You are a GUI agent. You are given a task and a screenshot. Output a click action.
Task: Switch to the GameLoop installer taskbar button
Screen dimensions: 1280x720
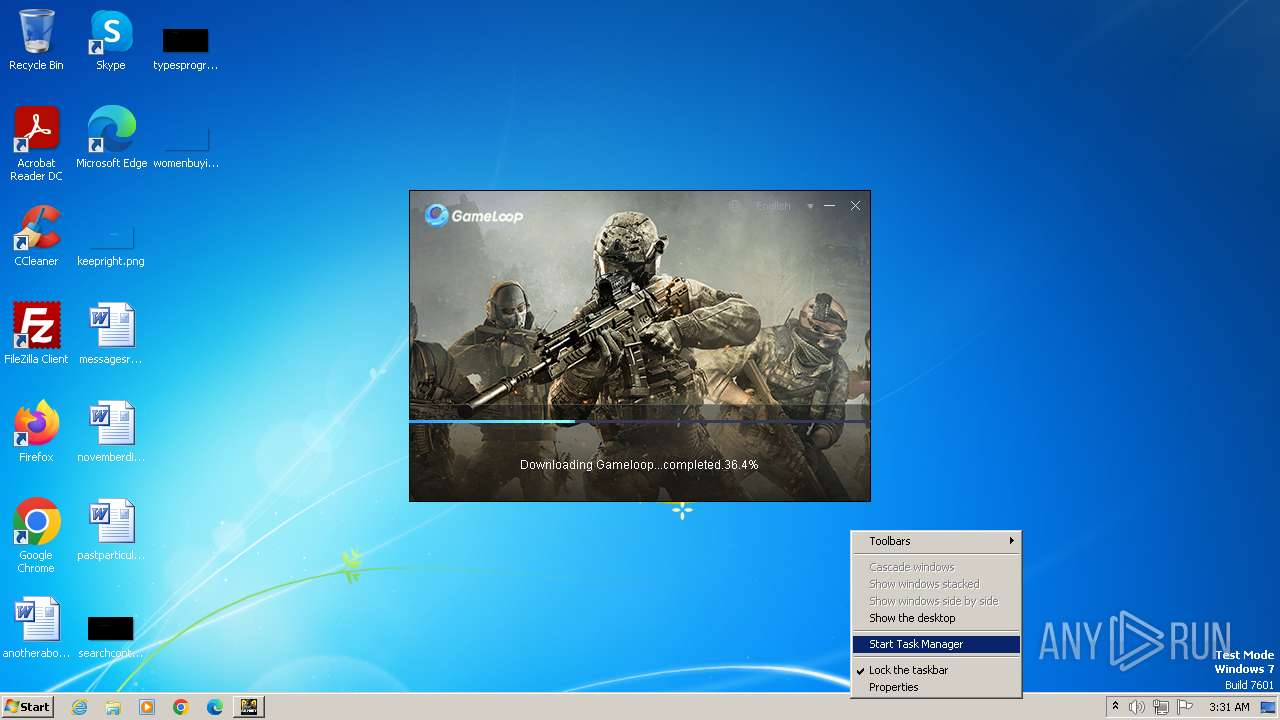248,707
